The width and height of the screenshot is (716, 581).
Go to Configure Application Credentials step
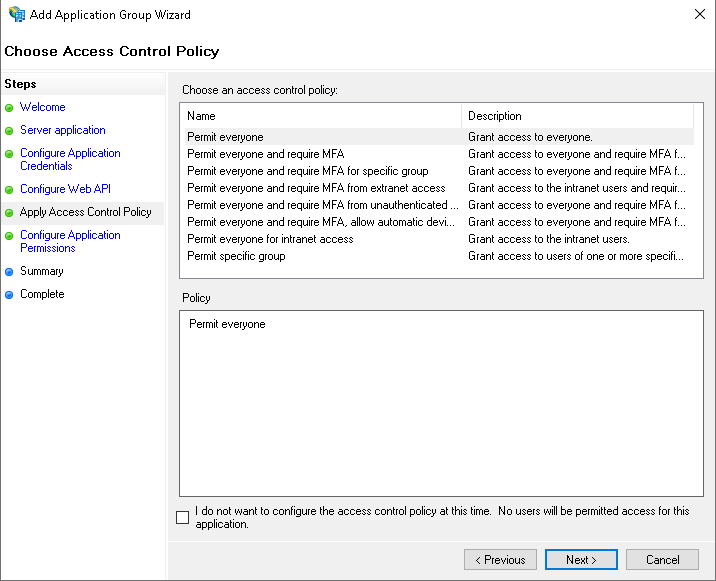tap(70, 159)
